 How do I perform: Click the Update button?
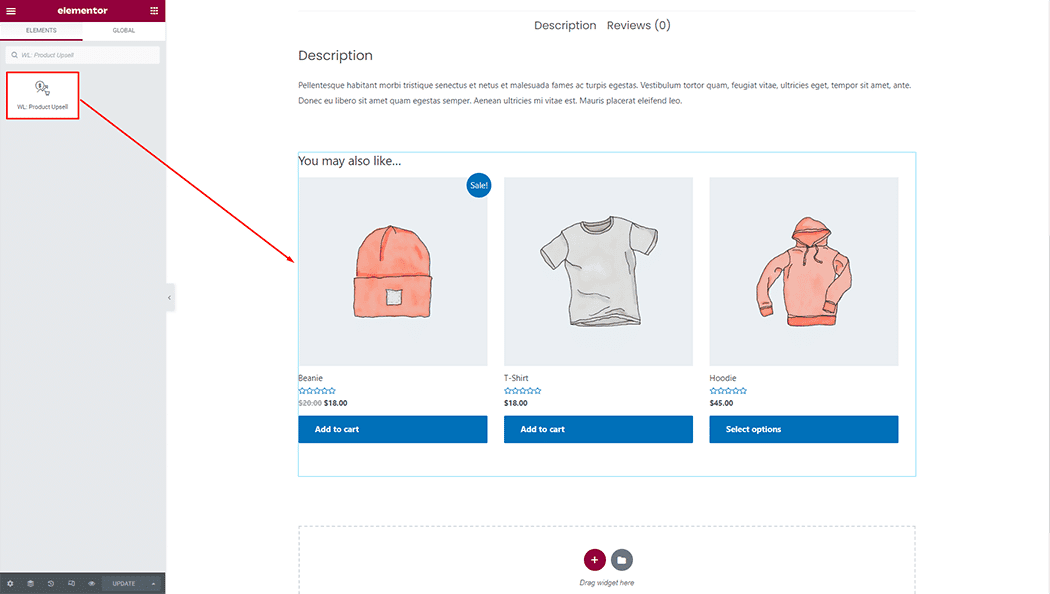point(123,582)
